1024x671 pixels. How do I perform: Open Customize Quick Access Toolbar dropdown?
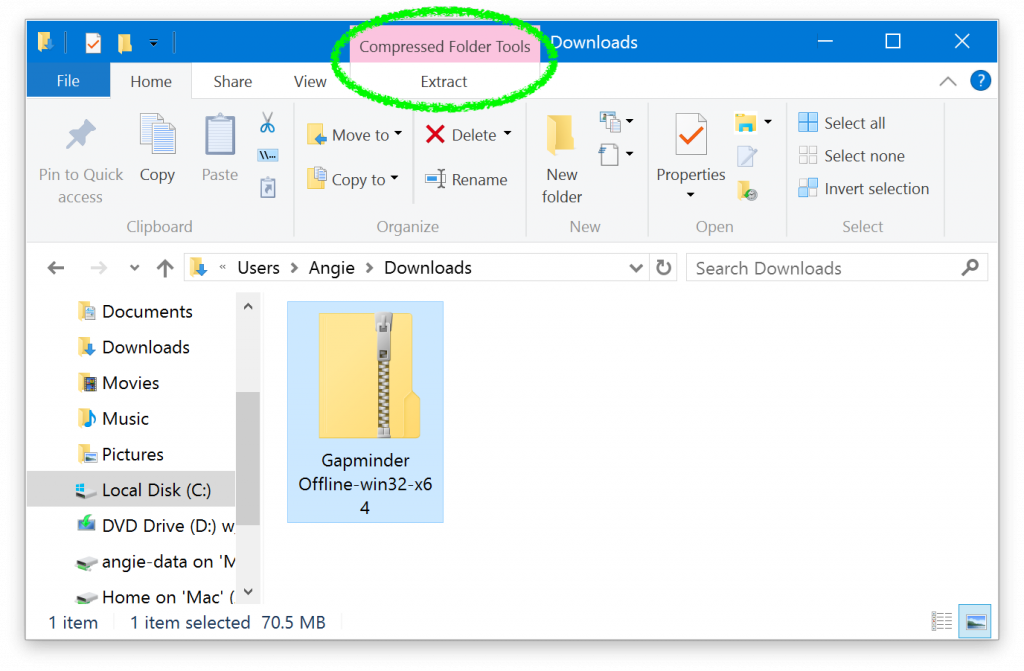pos(153,43)
